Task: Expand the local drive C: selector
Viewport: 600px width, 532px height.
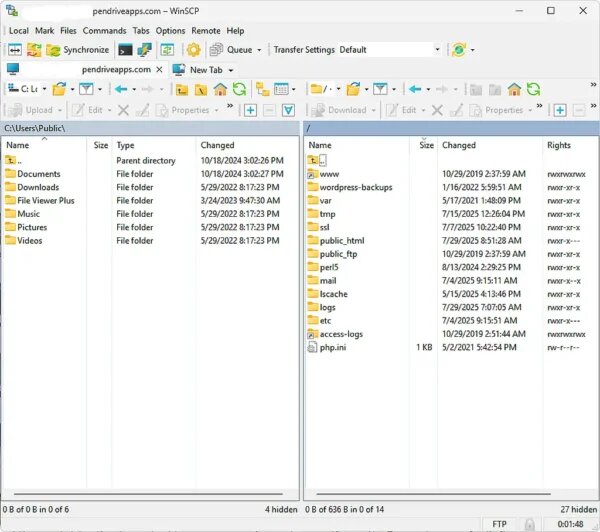Action: click(44, 89)
